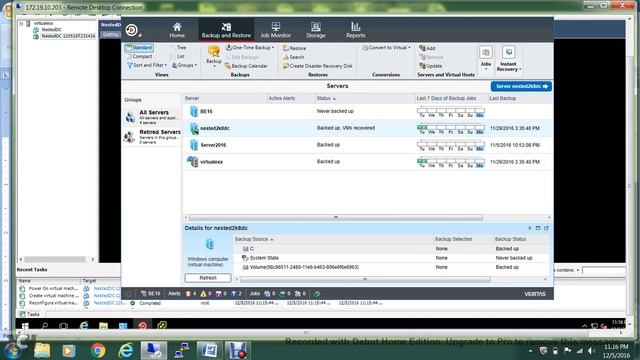Click the Server nested2k8dc arrow button
Viewport: 640px width, 360px height.
521,86
